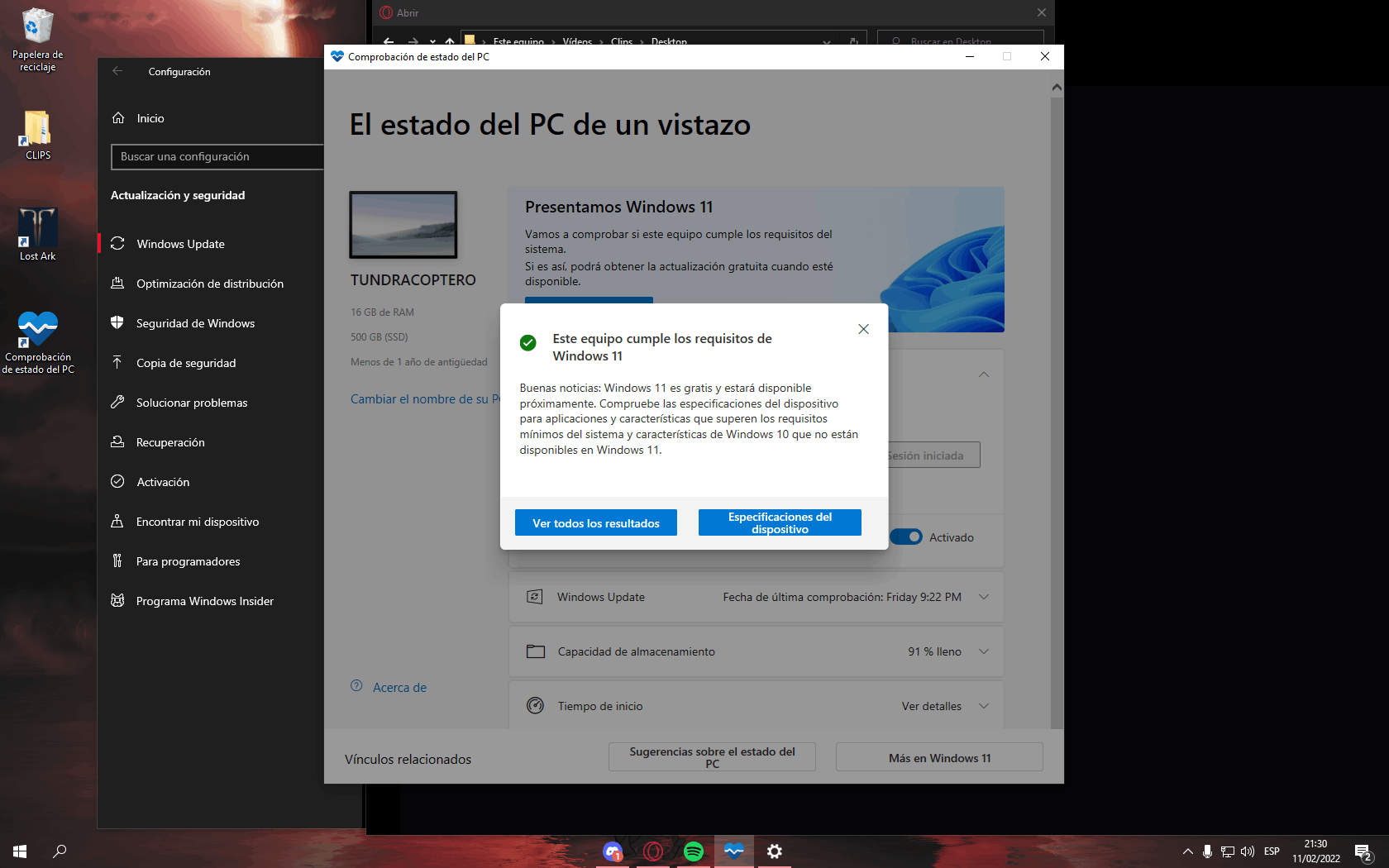Screen dimensions: 1389x868
Task: Expand the Tiempo de inicio row
Action: coord(984,706)
